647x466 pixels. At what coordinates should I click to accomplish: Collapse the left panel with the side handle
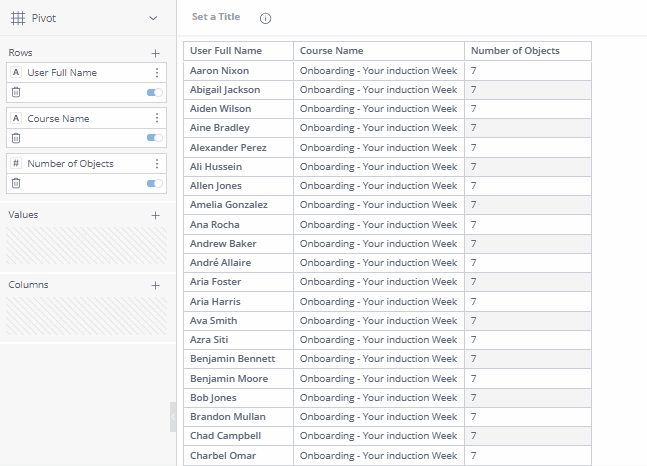[x=173, y=417]
